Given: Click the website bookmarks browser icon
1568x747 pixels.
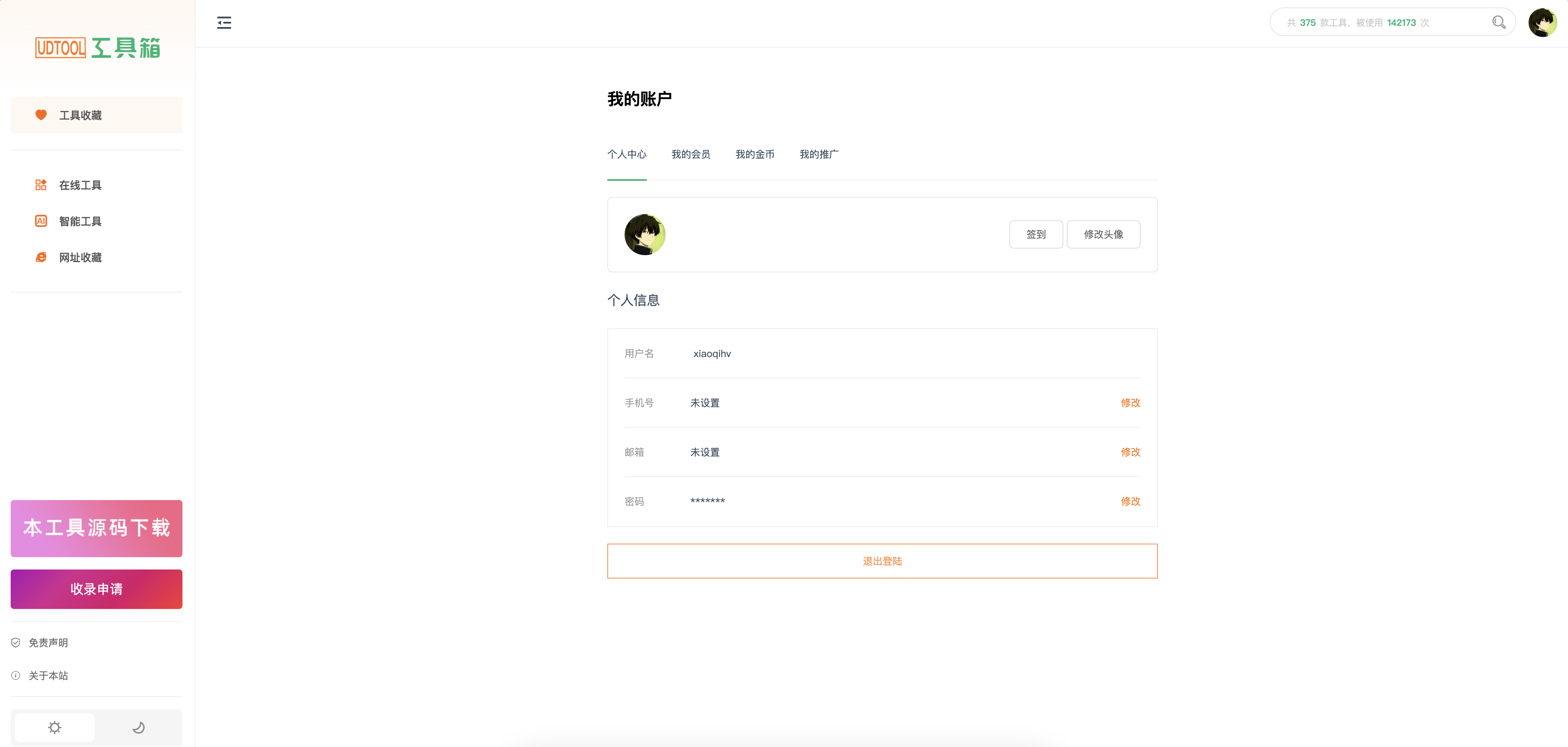Looking at the screenshot, I should coord(41,257).
